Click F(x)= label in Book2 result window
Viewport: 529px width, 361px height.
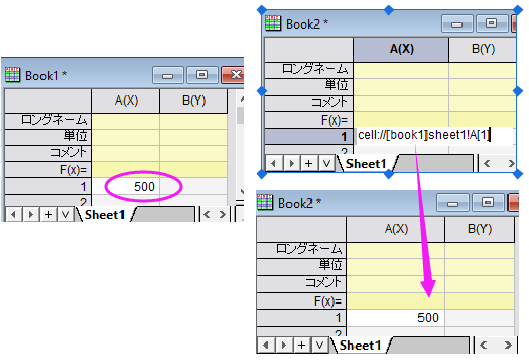[x=301, y=300]
